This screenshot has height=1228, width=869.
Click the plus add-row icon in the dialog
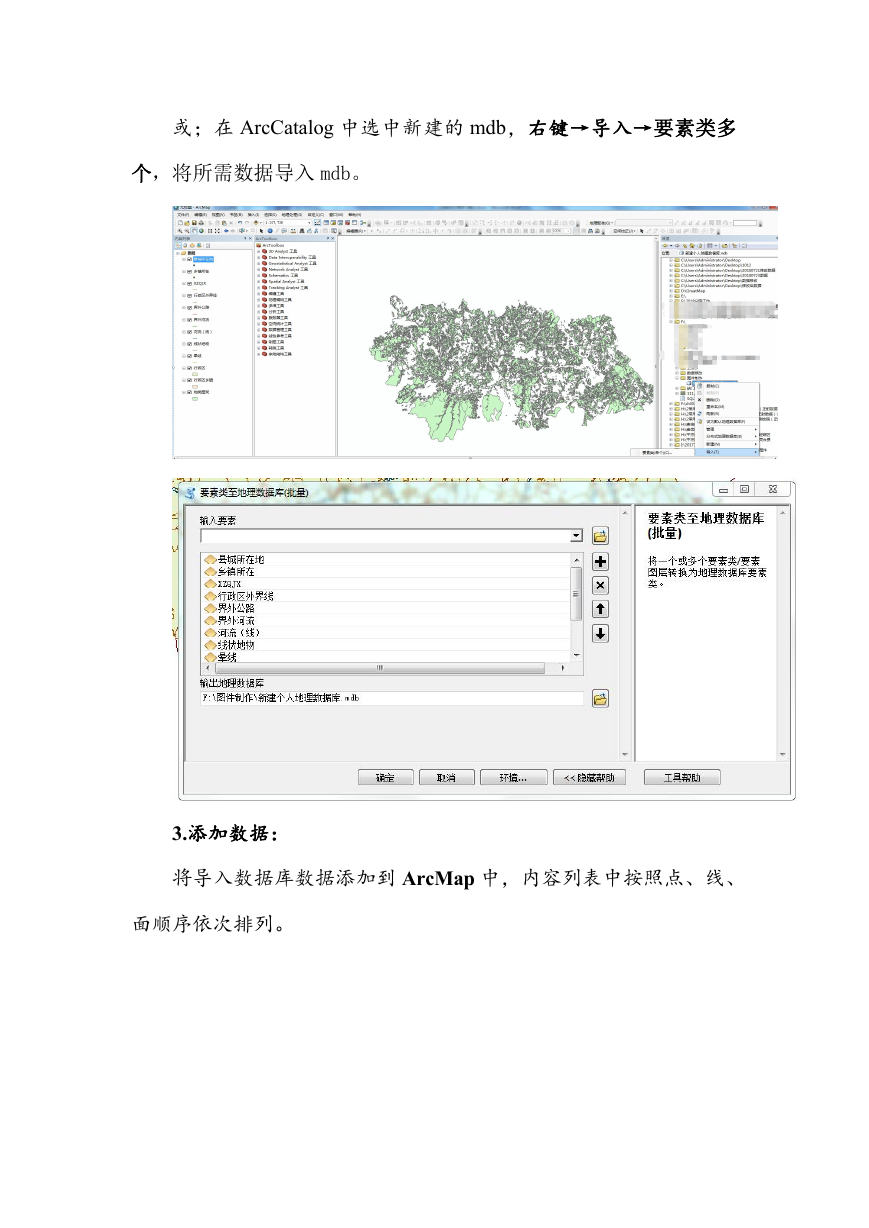[x=600, y=562]
